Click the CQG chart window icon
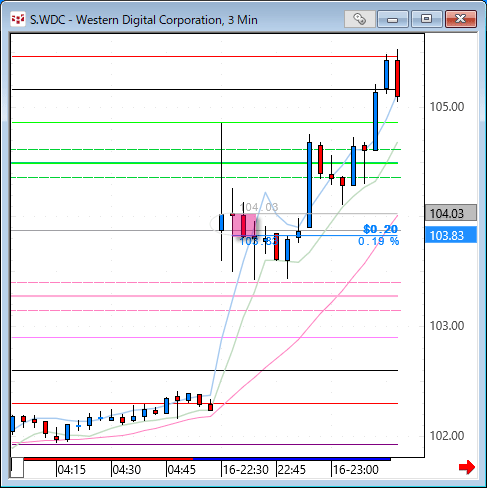487x488 pixels. (x=18, y=19)
